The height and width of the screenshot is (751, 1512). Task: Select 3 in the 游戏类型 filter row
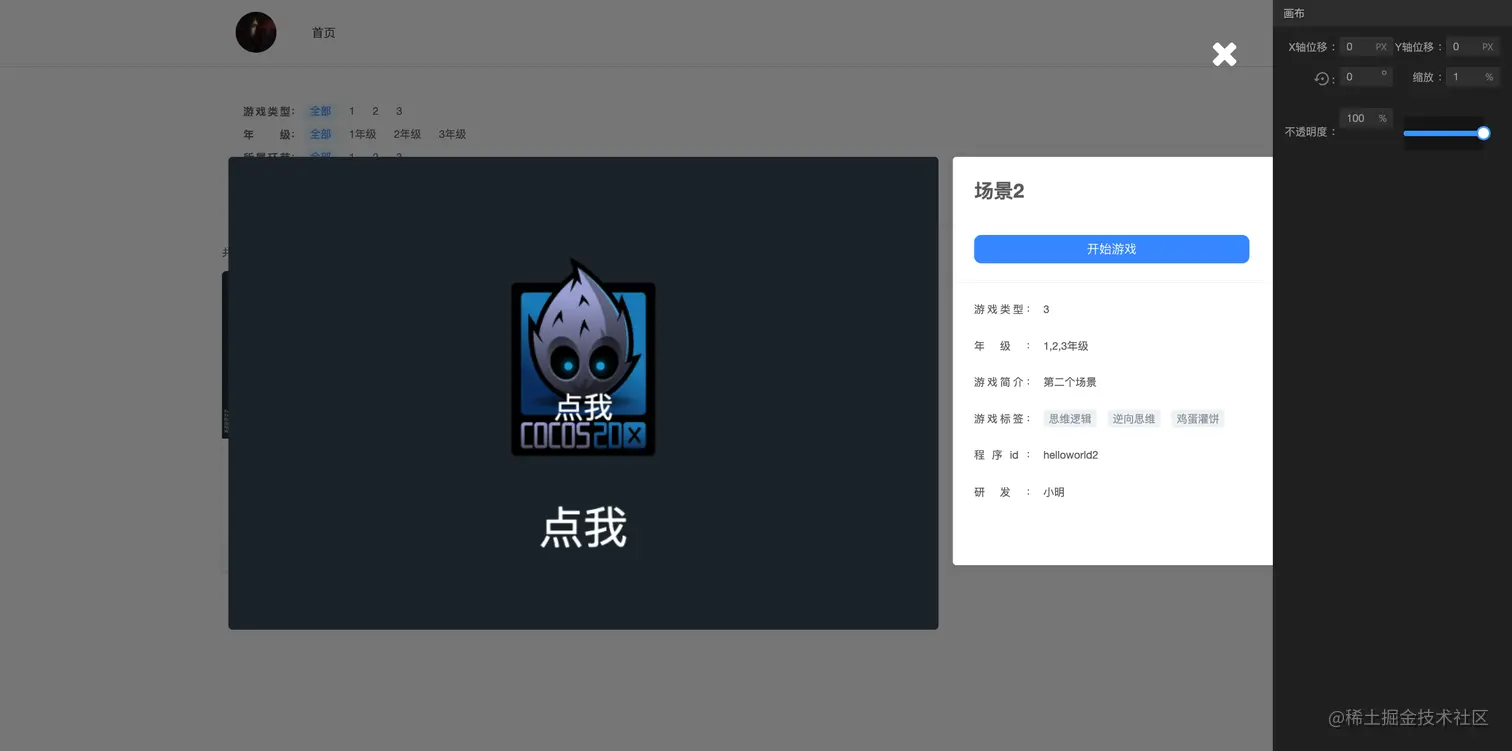pyautogui.click(x=399, y=111)
